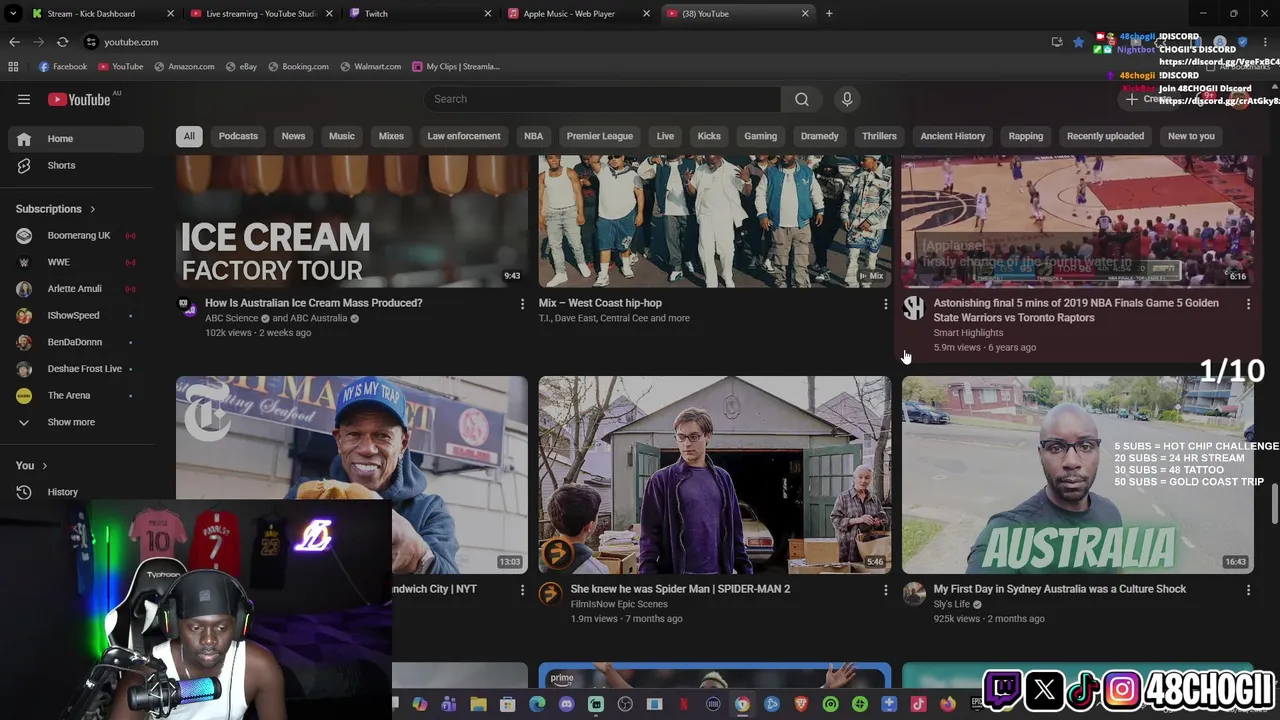This screenshot has width=1280, height=720.
Task: Open Boomerang UK subscription channel
Action: (76, 236)
